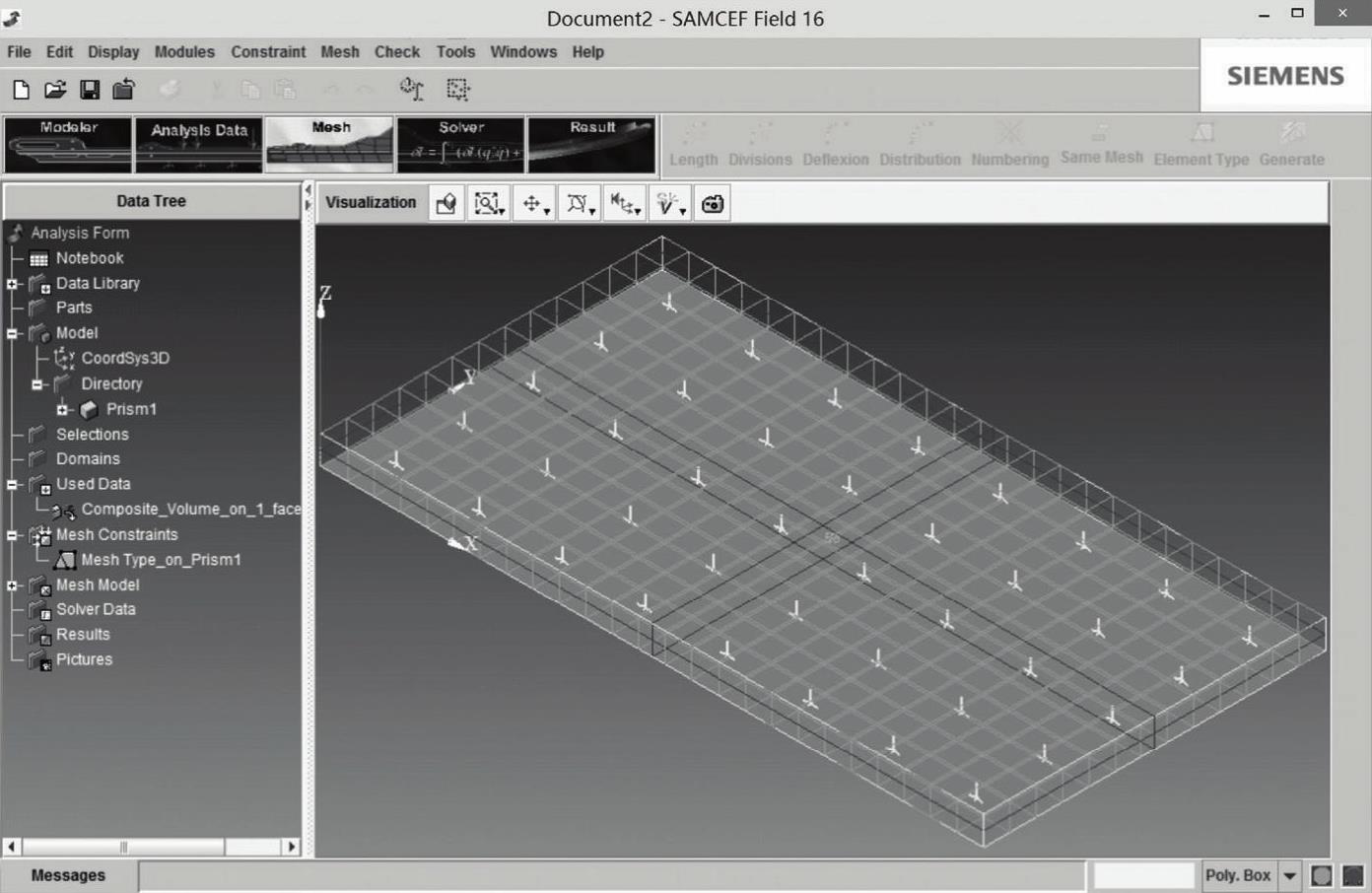
Task: Save the document with the floppy disk icon
Action: [x=90, y=90]
